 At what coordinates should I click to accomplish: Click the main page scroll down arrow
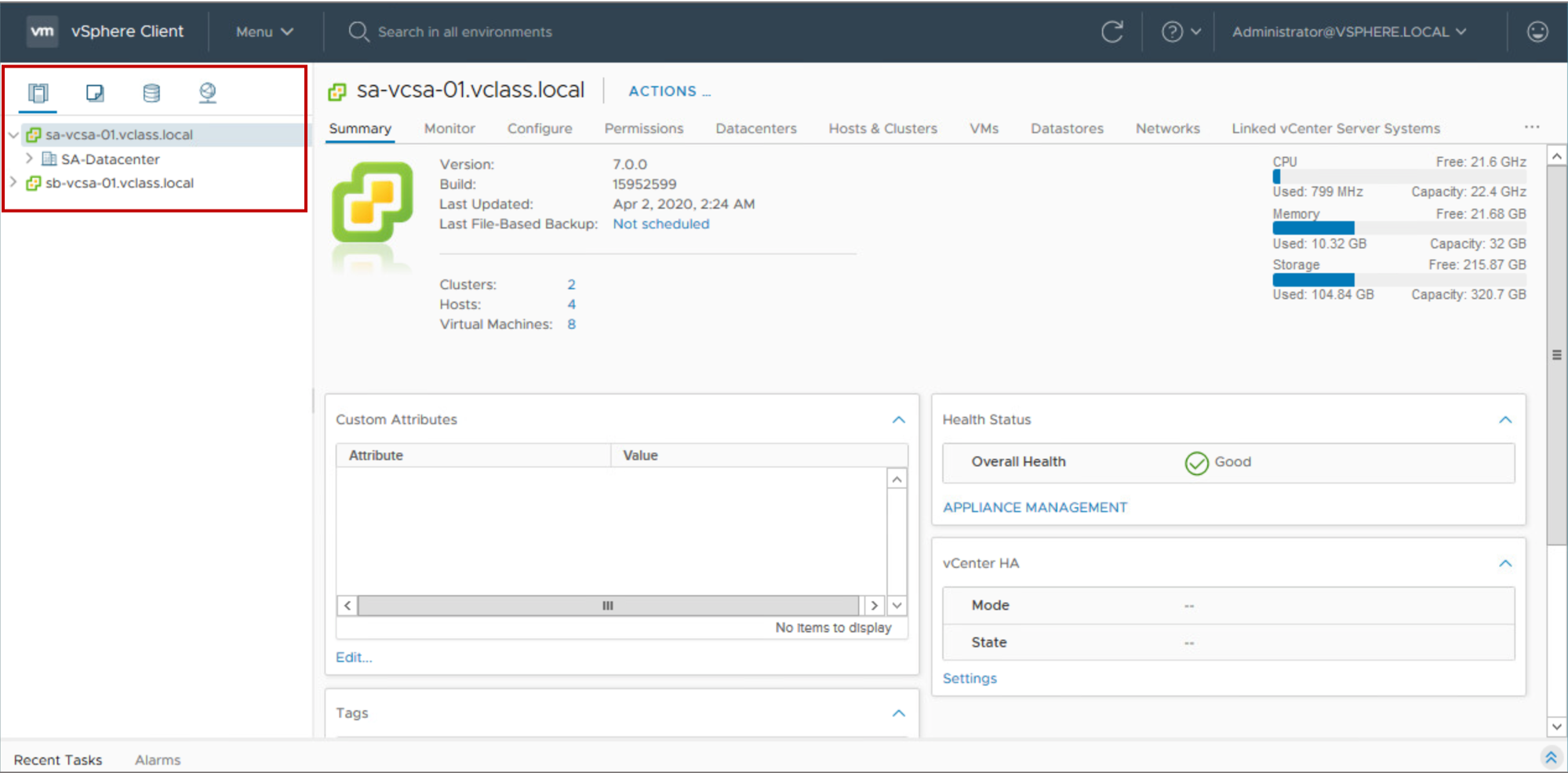1557,727
